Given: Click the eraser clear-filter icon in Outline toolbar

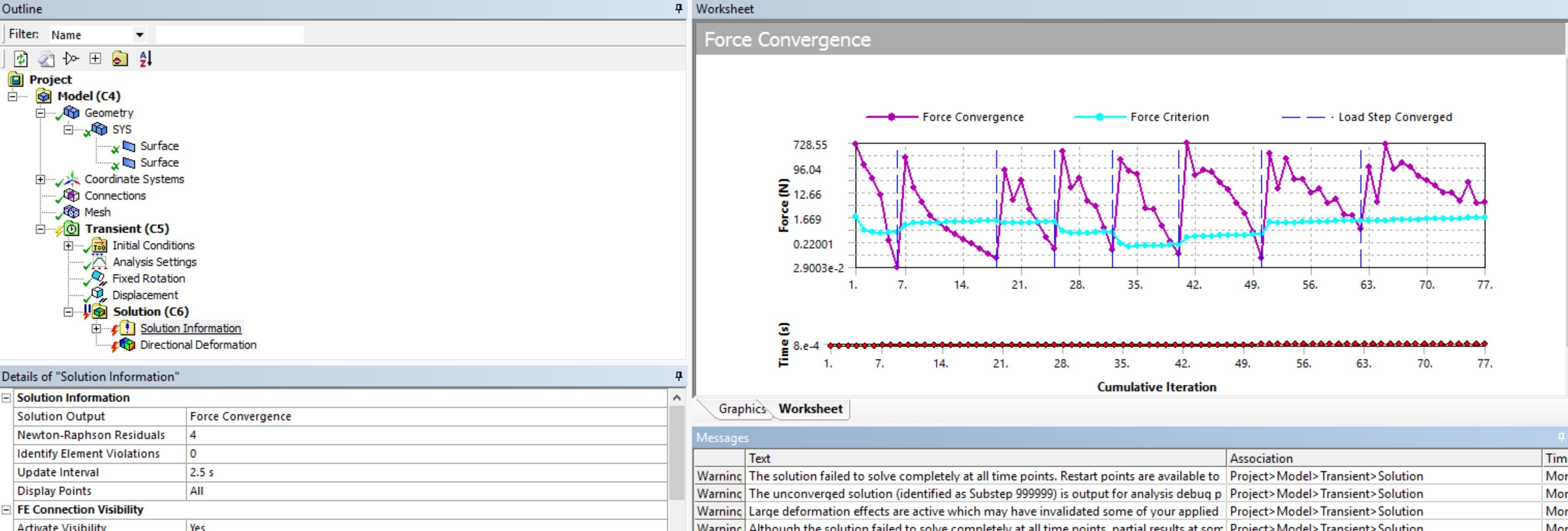Looking at the screenshot, I should 46,58.
